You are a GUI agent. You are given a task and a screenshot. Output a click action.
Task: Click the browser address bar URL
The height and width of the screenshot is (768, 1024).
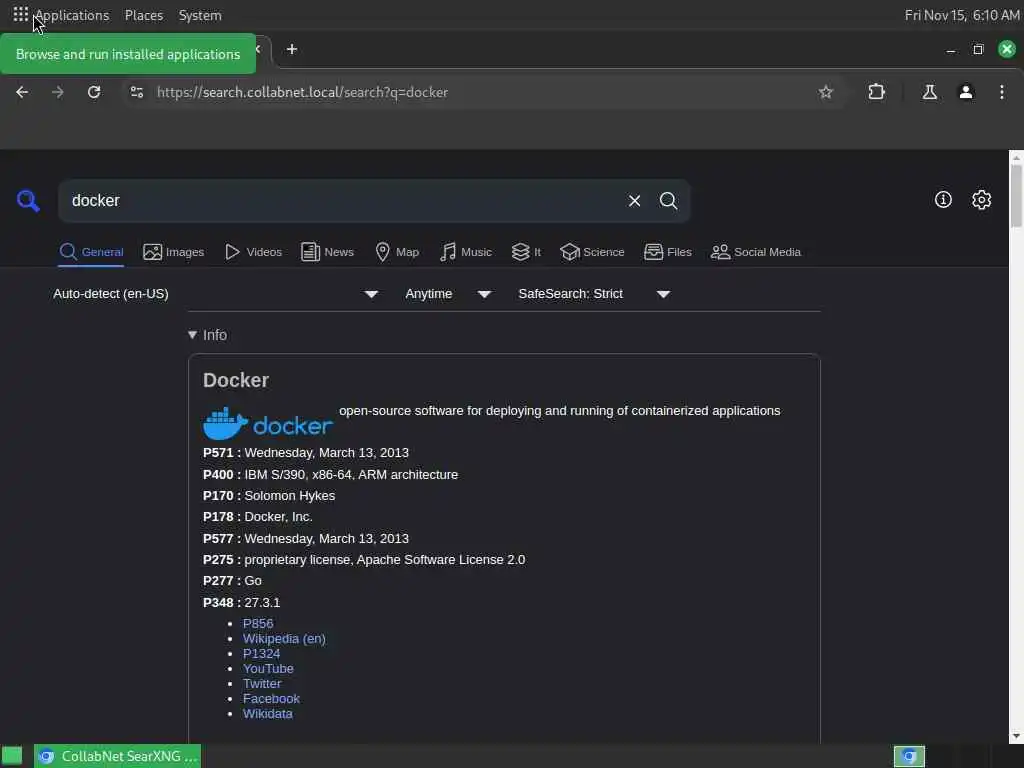[x=302, y=92]
